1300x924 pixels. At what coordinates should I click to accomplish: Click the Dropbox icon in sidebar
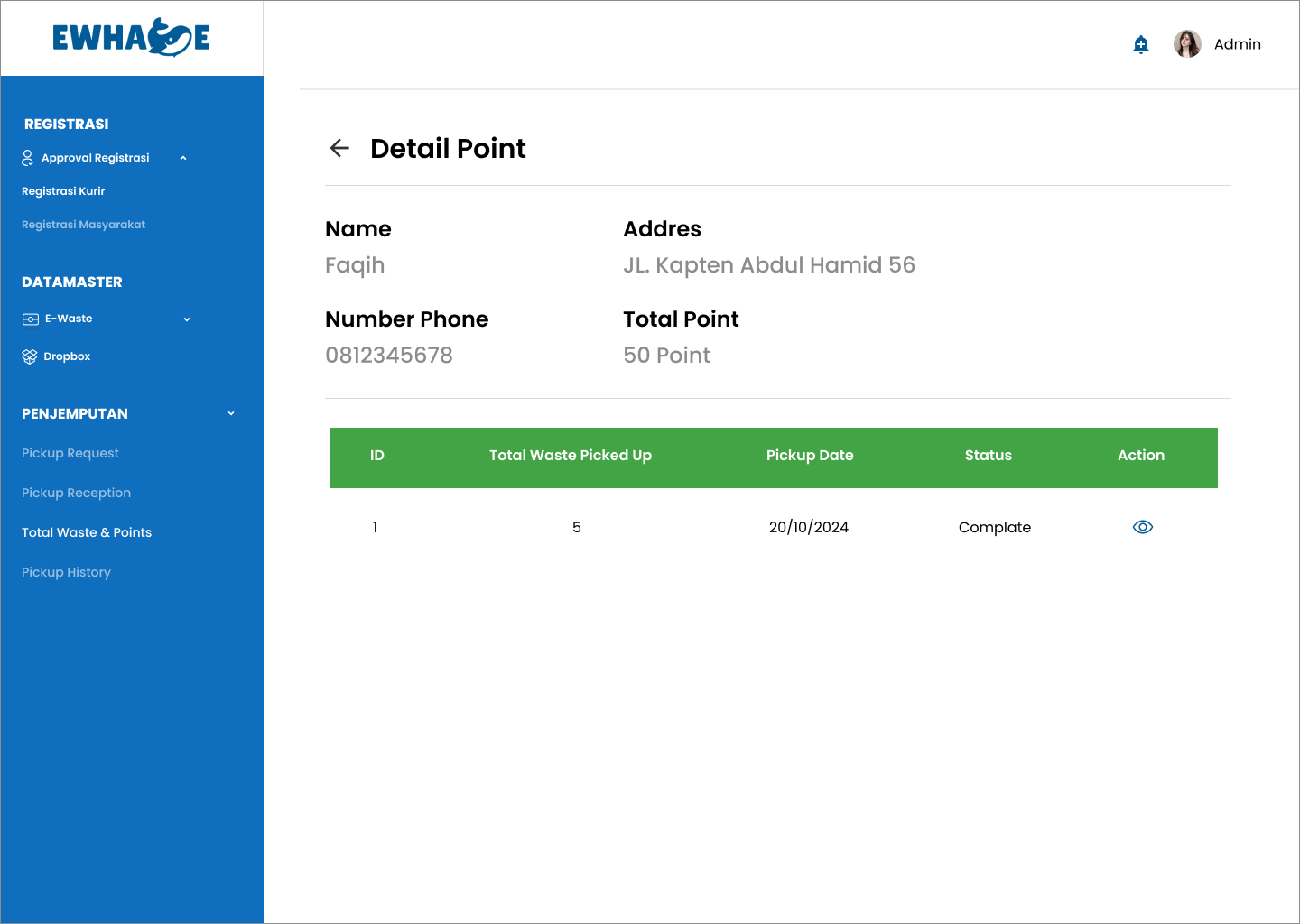point(30,356)
